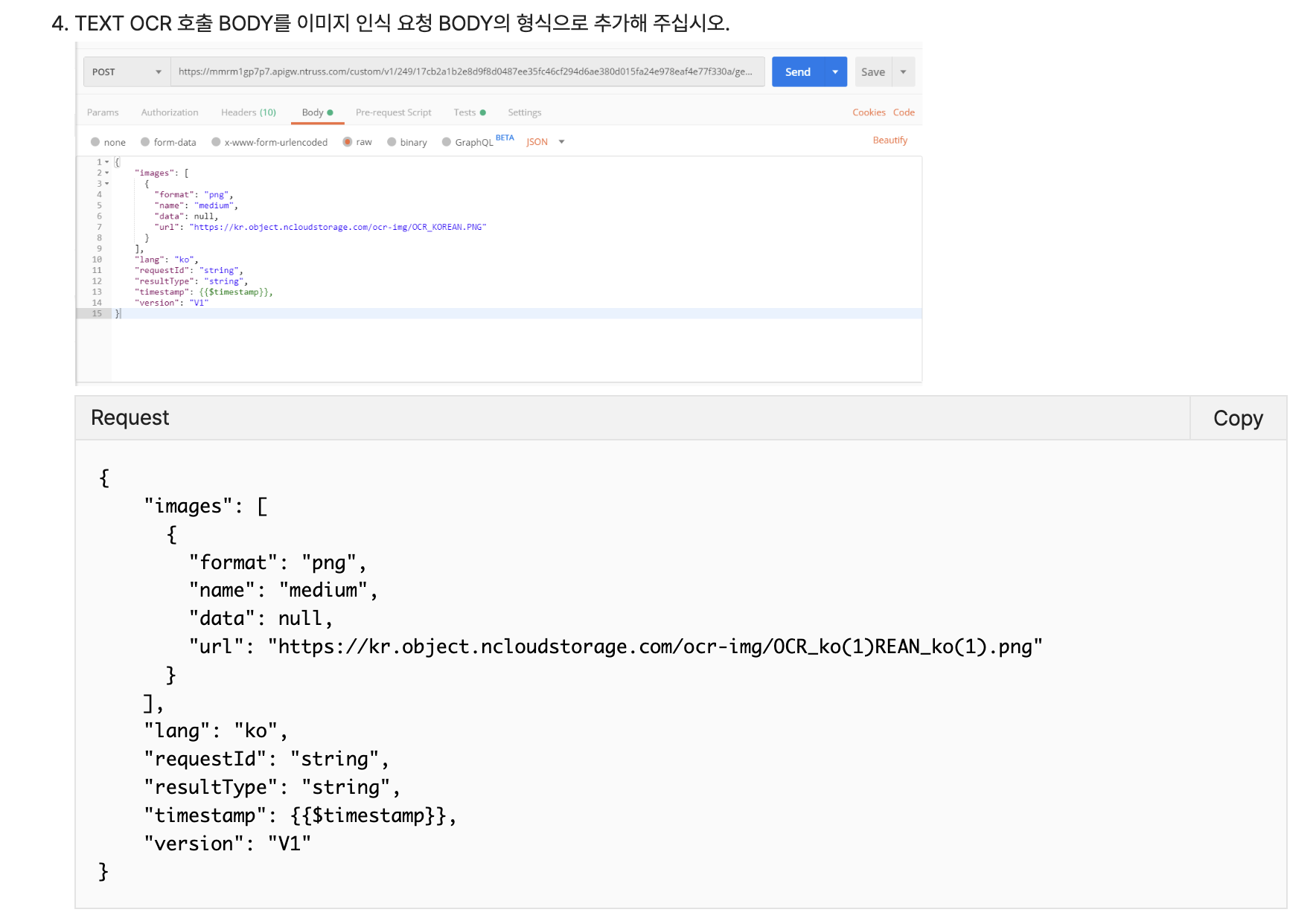Open the Send dropdown arrow options
The width and height of the screenshot is (1316, 924).
[x=835, y=71]
